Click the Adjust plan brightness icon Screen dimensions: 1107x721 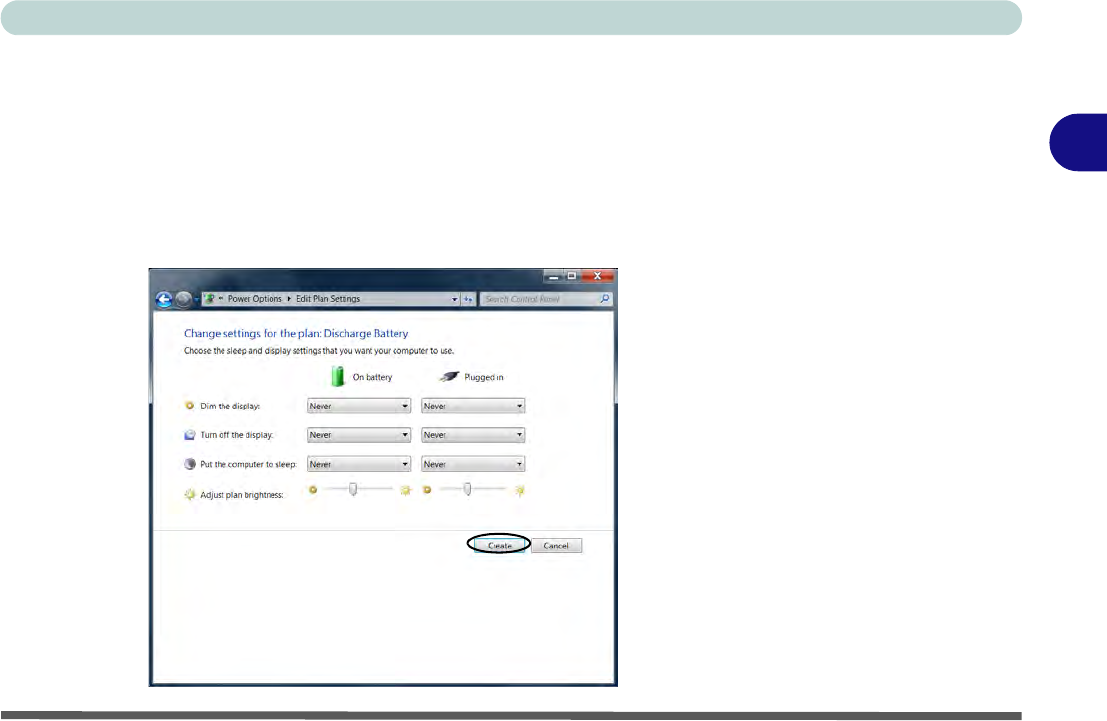(189, 494)
